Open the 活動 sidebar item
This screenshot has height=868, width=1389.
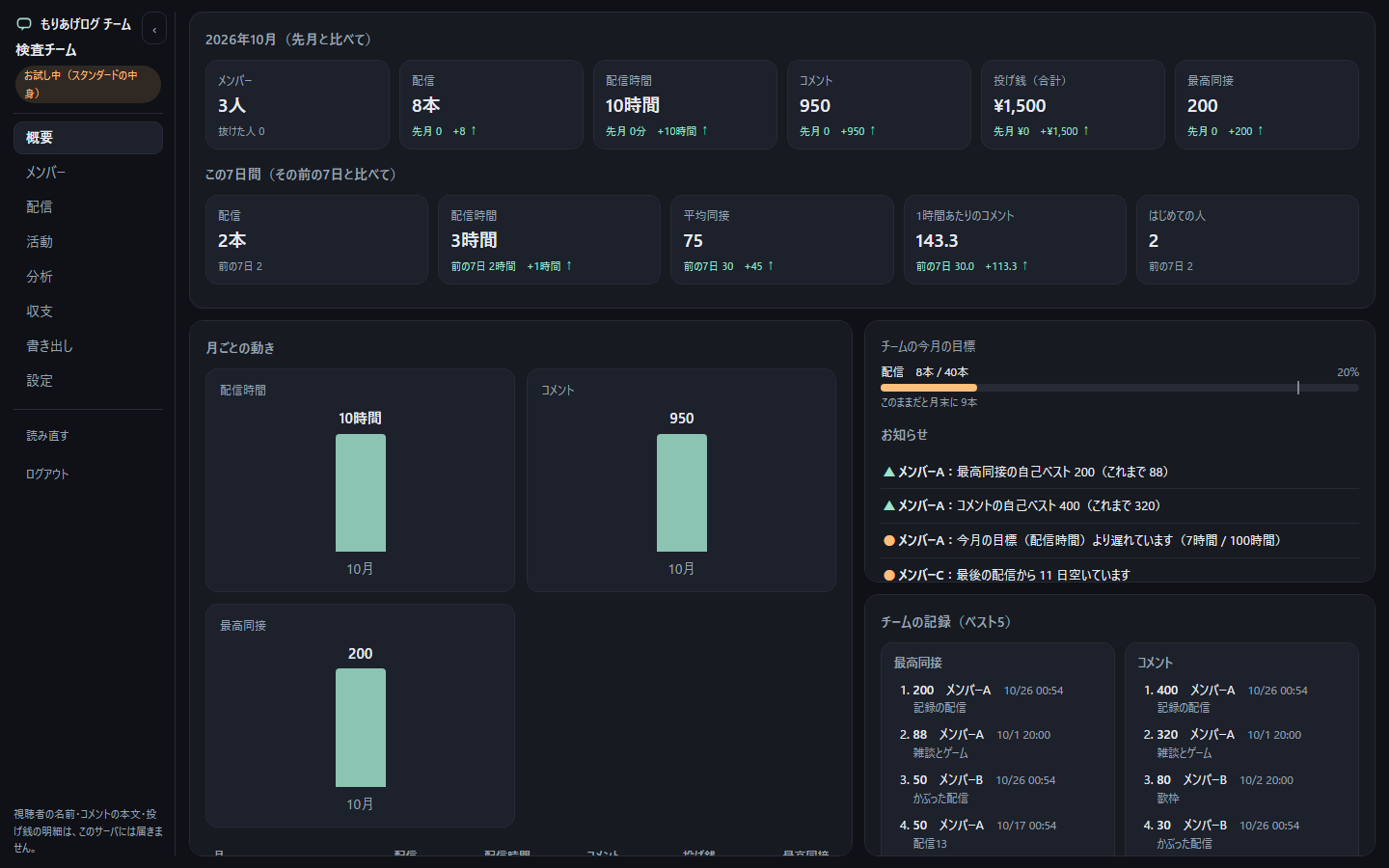(88, 242)
